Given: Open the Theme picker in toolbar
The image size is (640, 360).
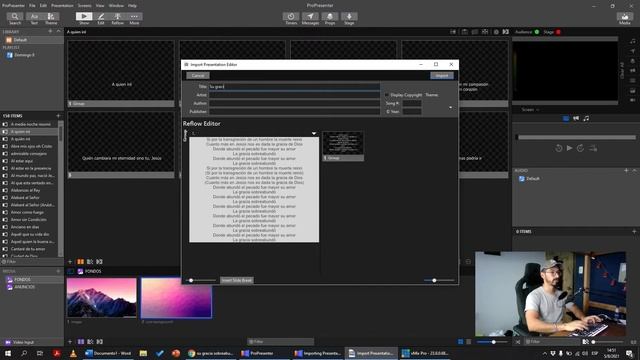Looking at the screenshot, I should tap(51, 18).
